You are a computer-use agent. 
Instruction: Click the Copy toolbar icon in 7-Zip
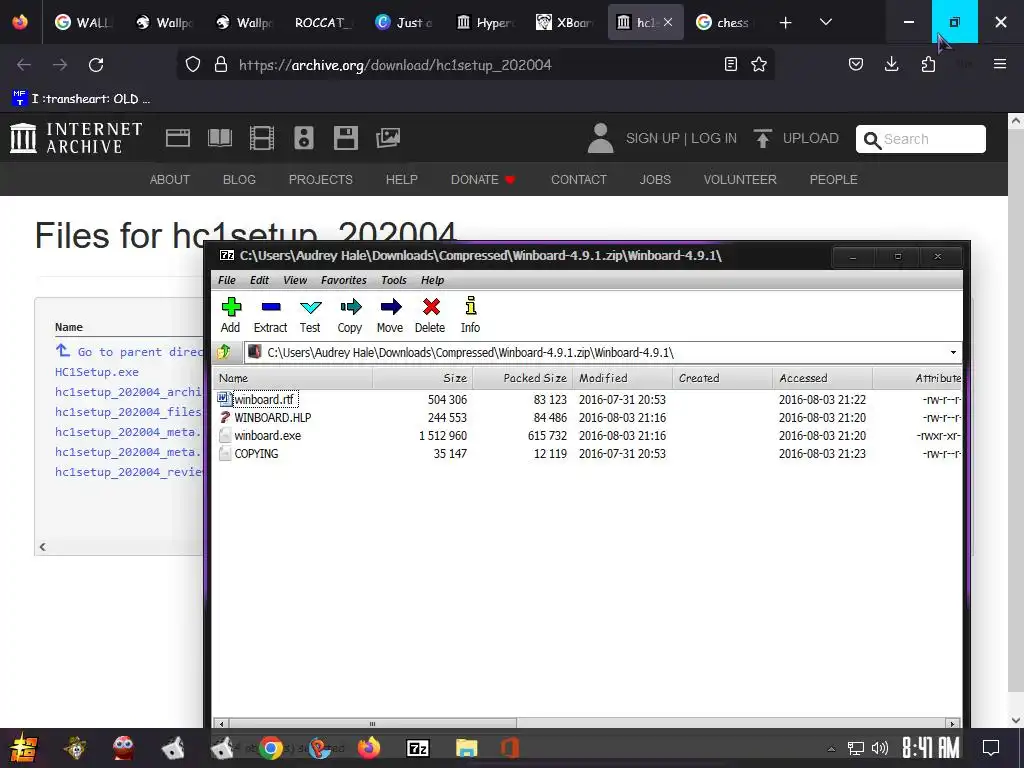coord(350,315)
